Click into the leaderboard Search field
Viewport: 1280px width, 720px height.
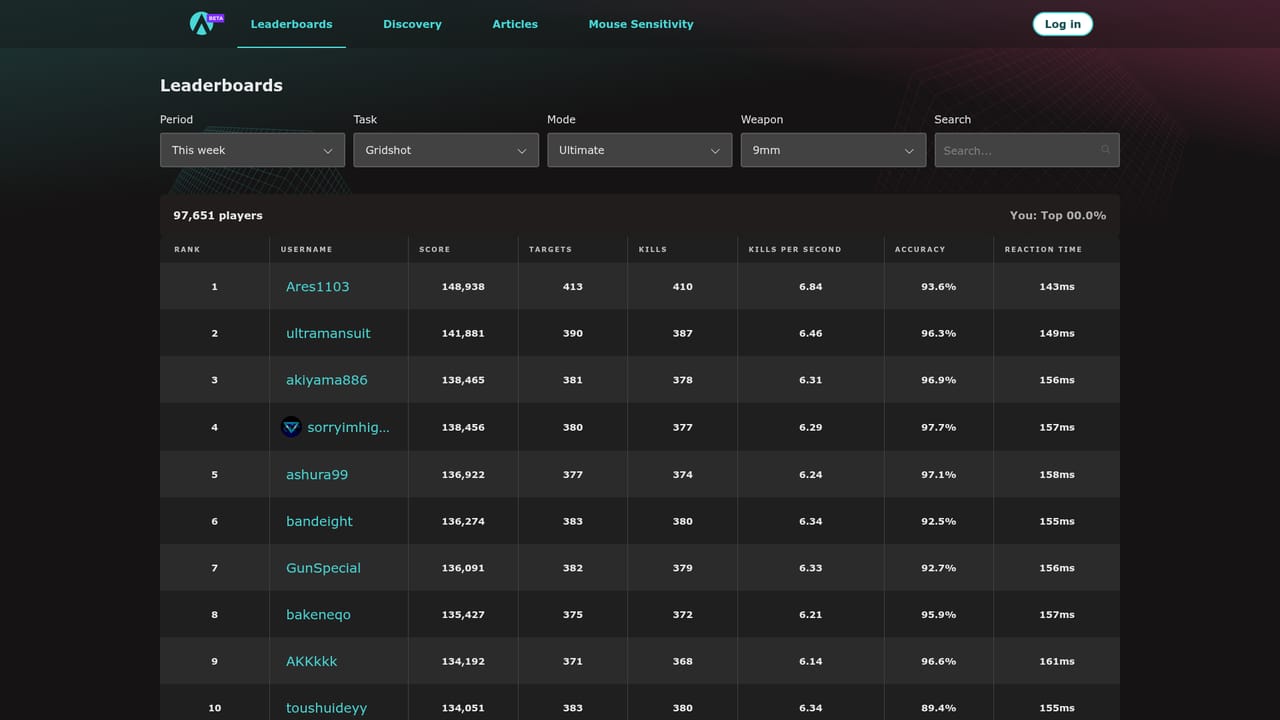coord(1027,150)
